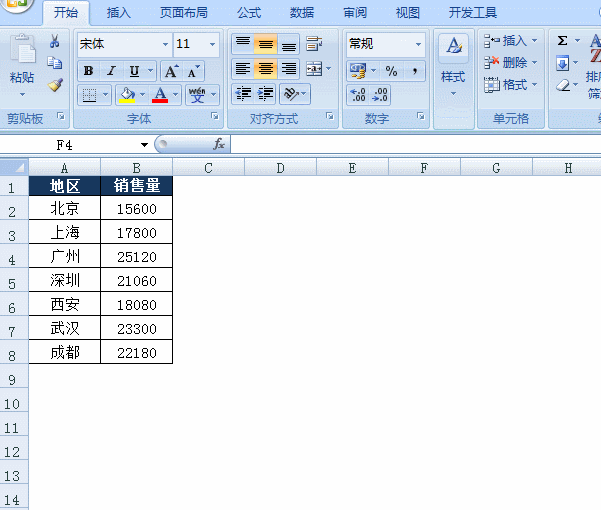Image resolution: width=601 pixels, height=510 pixels.
Task: Click the 样式 styles button
Action: [453, 65]
